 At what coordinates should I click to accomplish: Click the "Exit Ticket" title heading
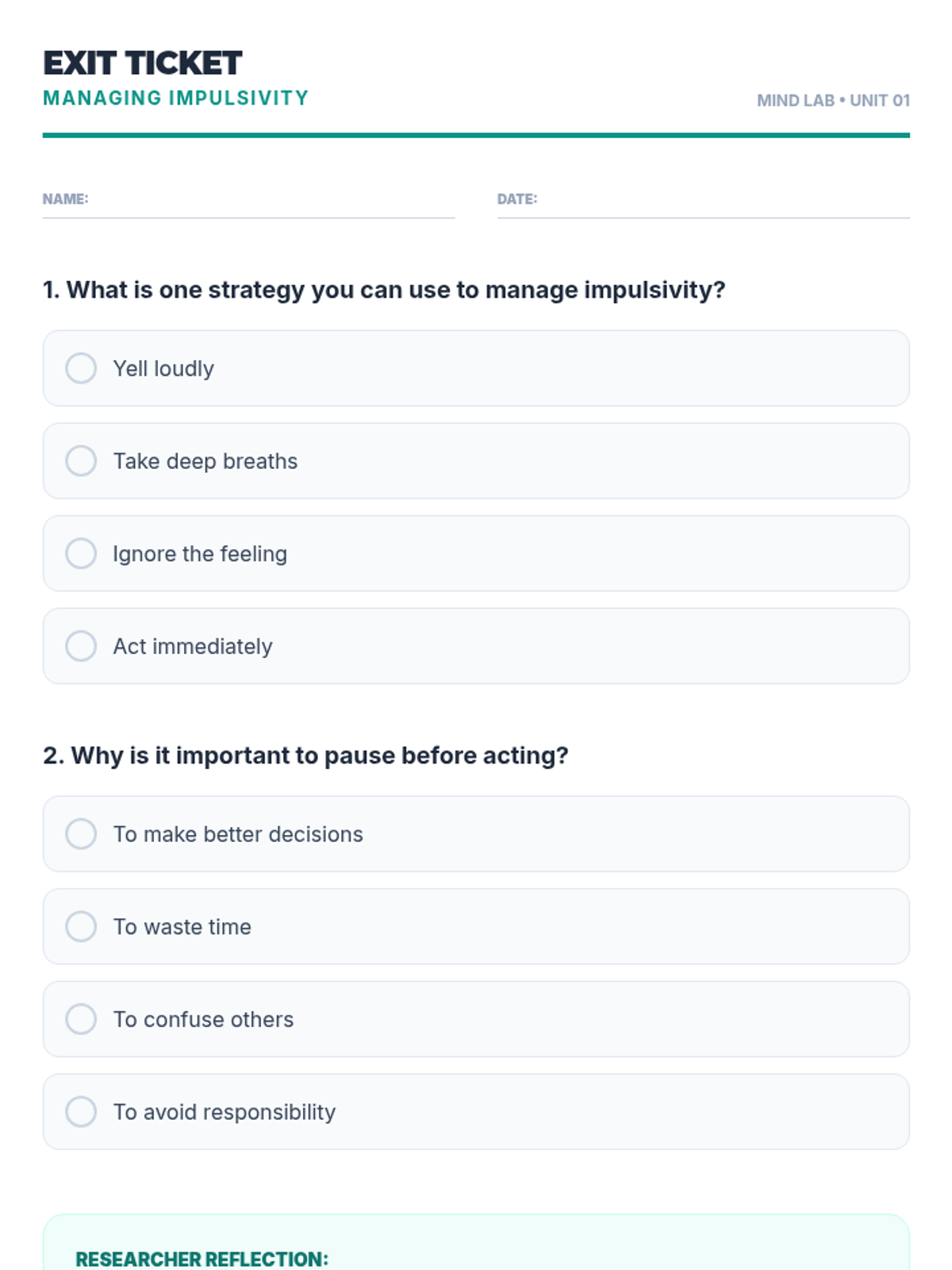143,63
